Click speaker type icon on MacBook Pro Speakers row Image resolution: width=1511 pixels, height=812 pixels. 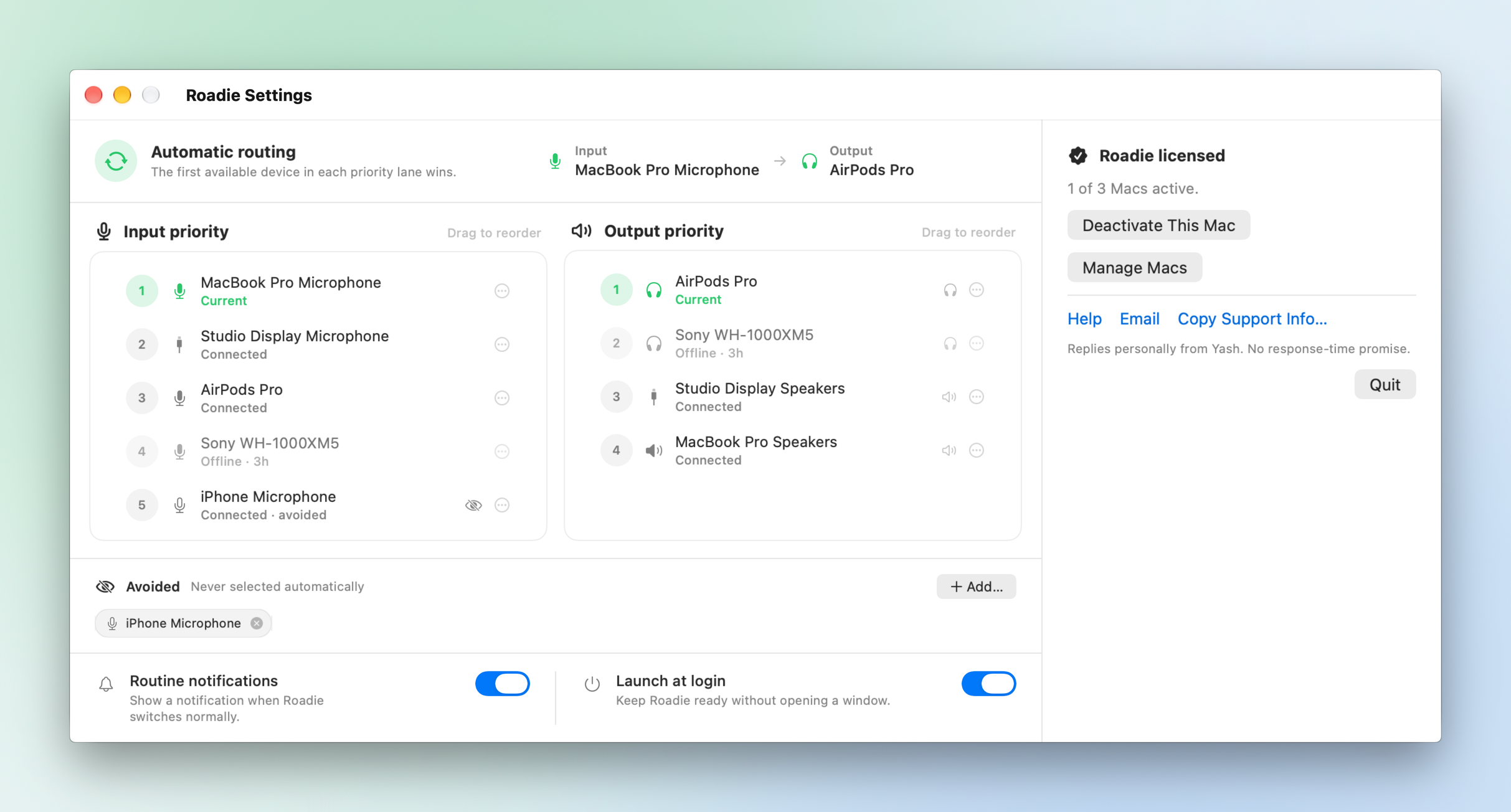949,450
